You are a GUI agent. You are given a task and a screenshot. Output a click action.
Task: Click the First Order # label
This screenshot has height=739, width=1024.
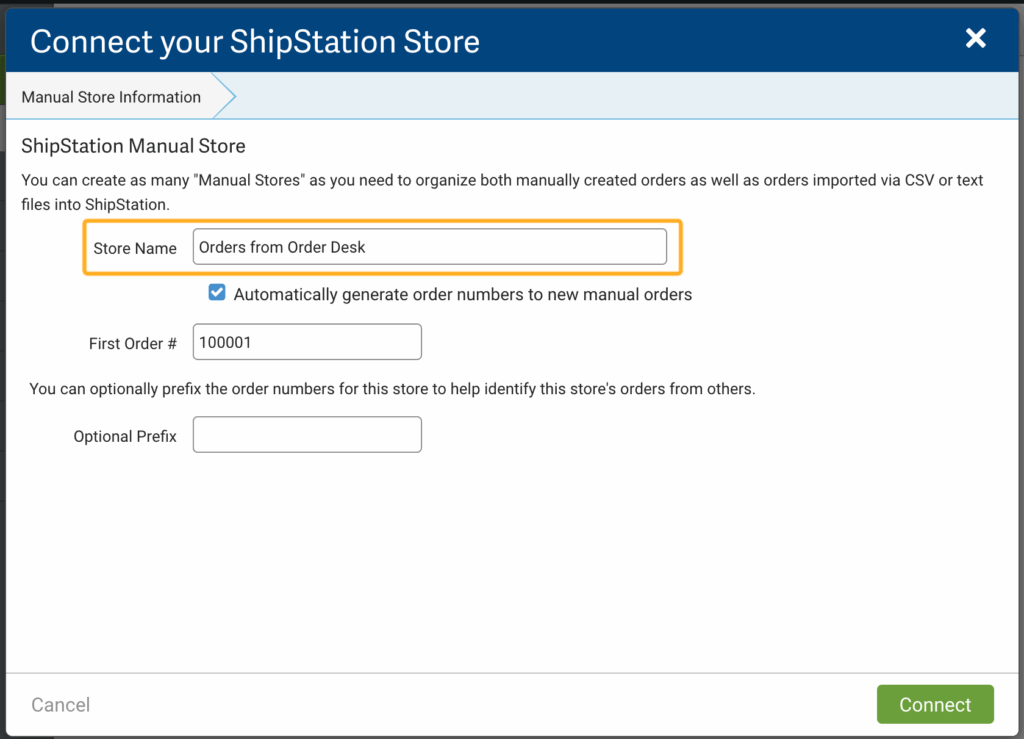tap(132, 343)
